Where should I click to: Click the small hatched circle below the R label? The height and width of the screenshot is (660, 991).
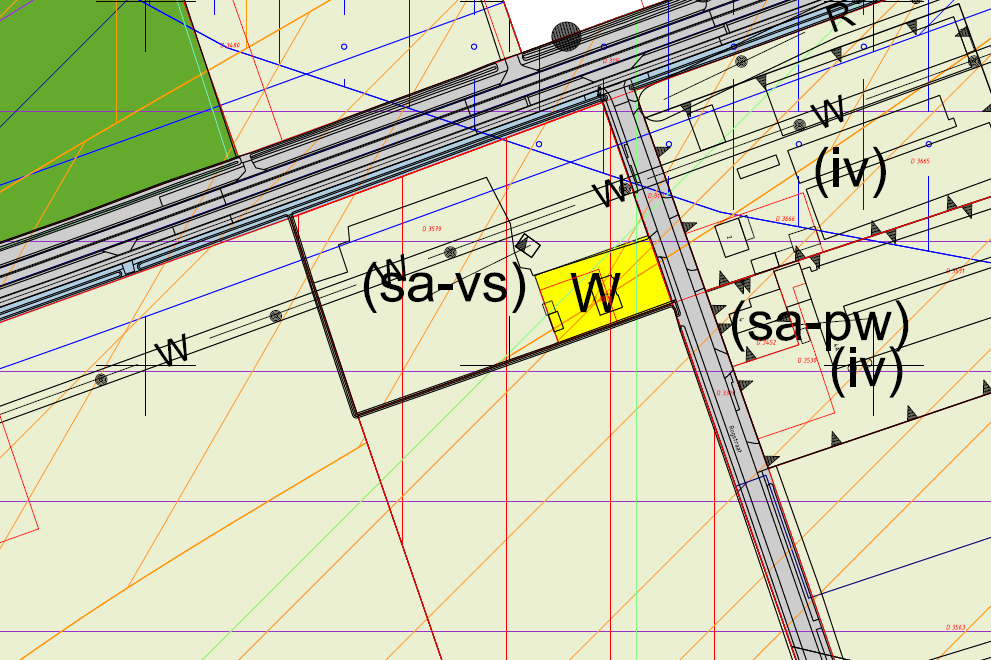click(x=741, y=61)
